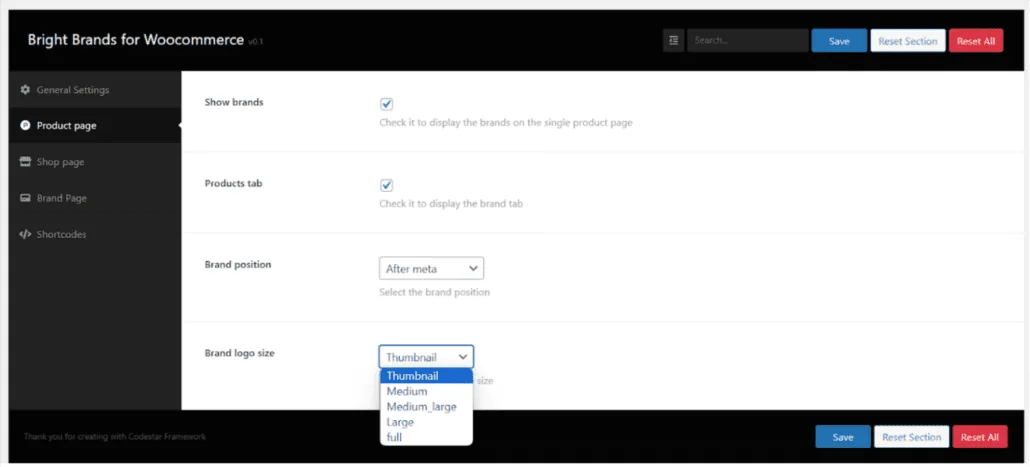Choose Thumbnail from the logo size list
The image size is (1030, 467).
pos(426,376)
